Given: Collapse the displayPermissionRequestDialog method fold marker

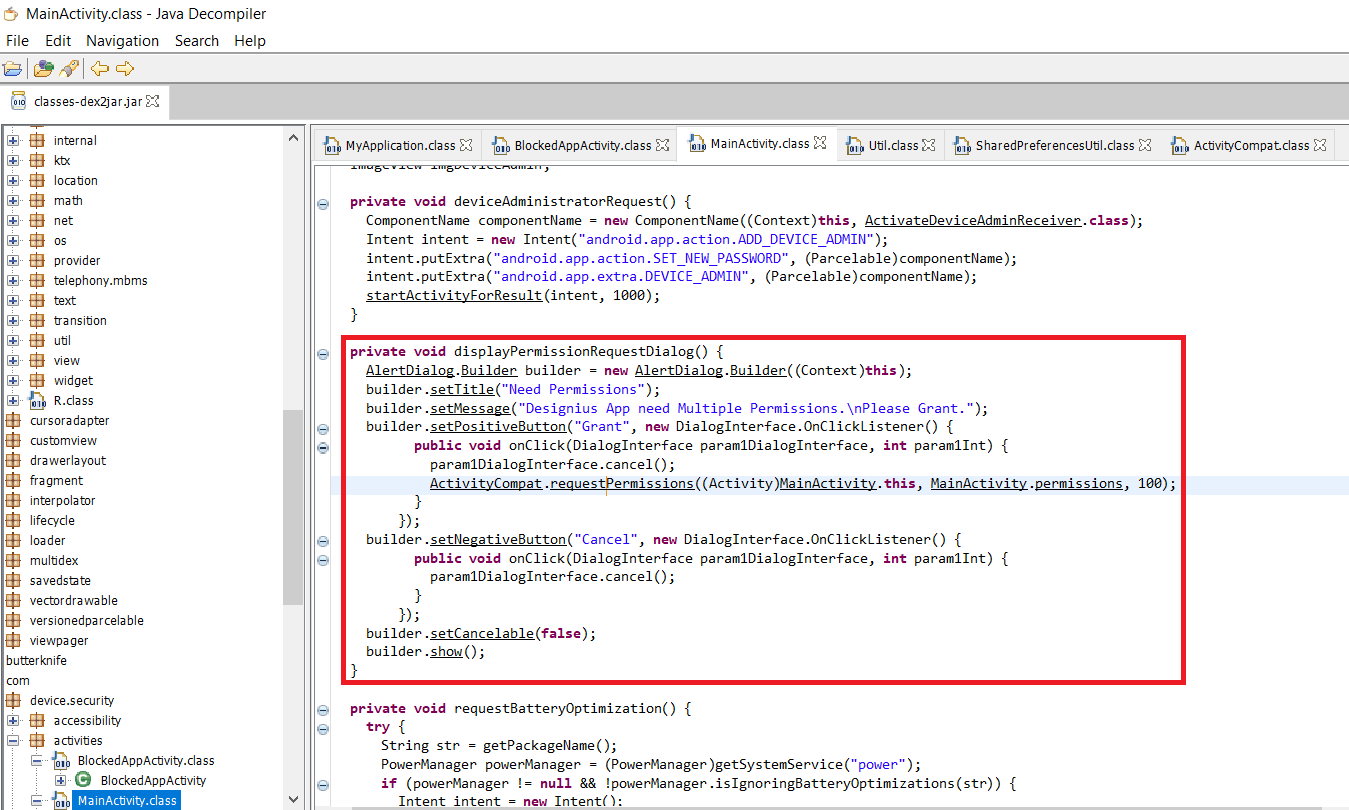Looking at the screenshot, I should click(323, 352).
